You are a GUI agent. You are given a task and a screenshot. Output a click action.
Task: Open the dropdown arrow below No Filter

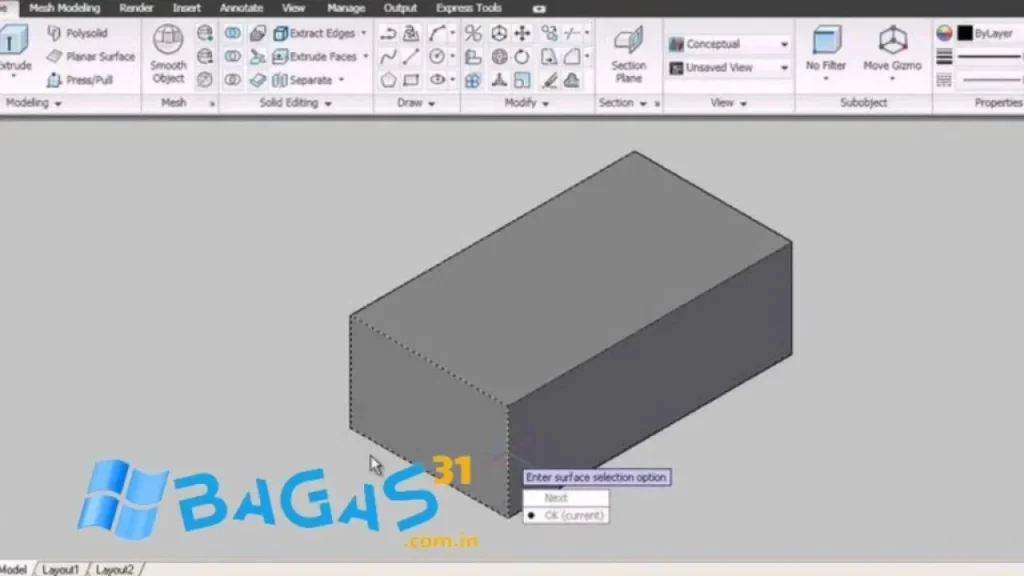(825, 79)
